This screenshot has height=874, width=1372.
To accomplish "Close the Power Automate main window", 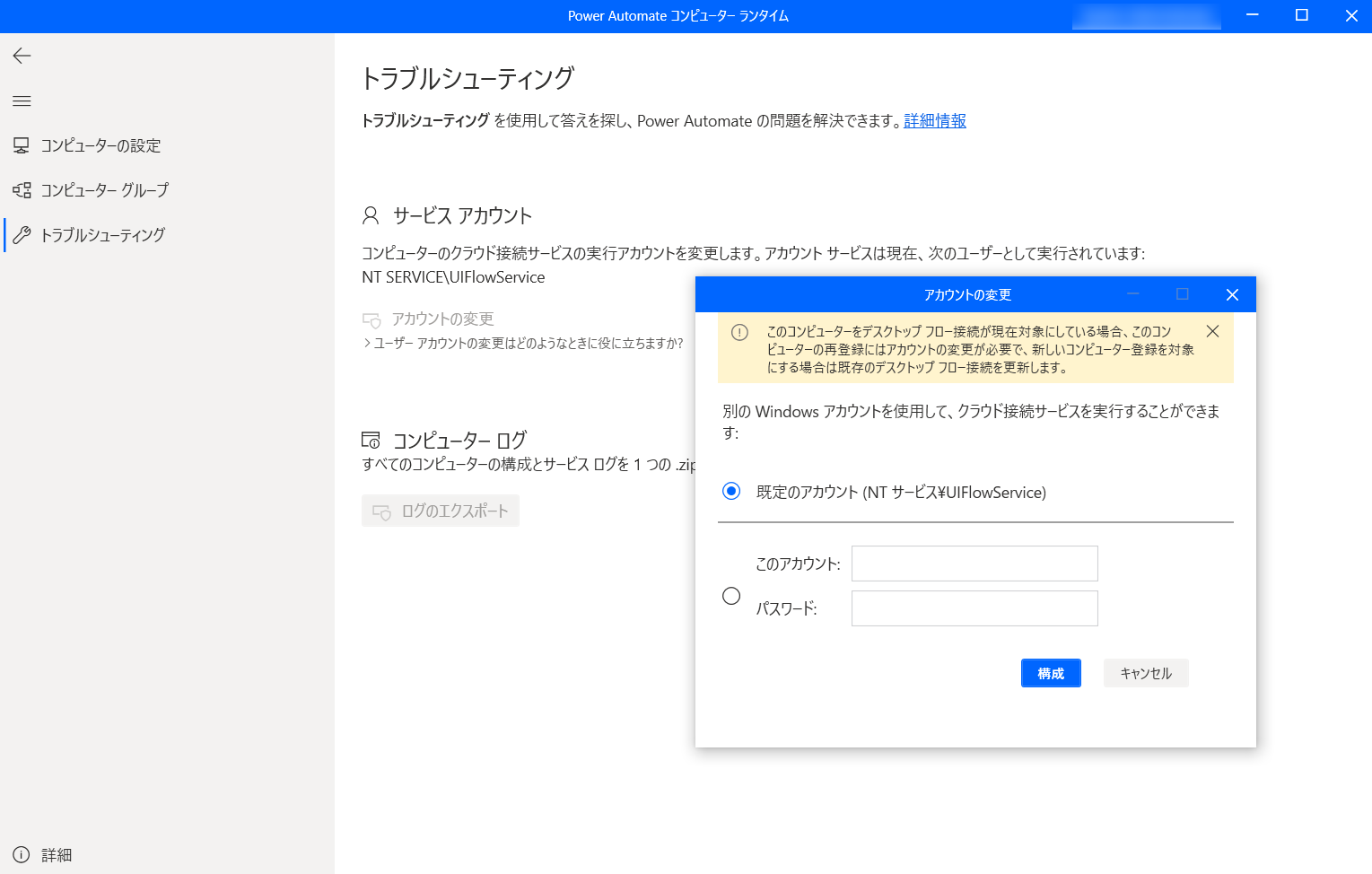I will click(1351, 15).
